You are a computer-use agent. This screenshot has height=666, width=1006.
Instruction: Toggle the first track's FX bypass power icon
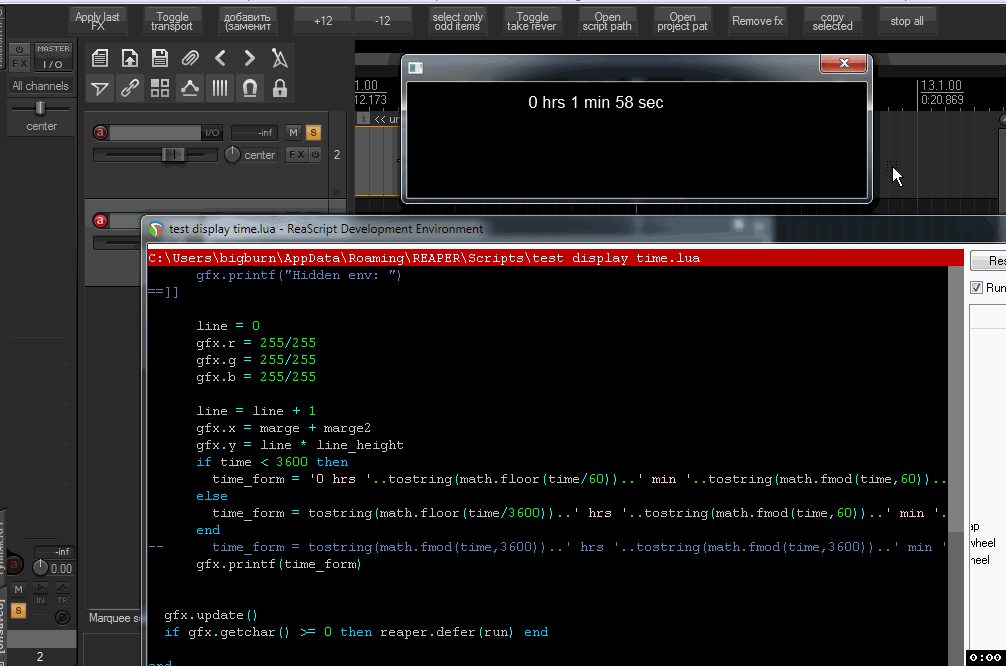pyautogui.click(x=315, y=155)
